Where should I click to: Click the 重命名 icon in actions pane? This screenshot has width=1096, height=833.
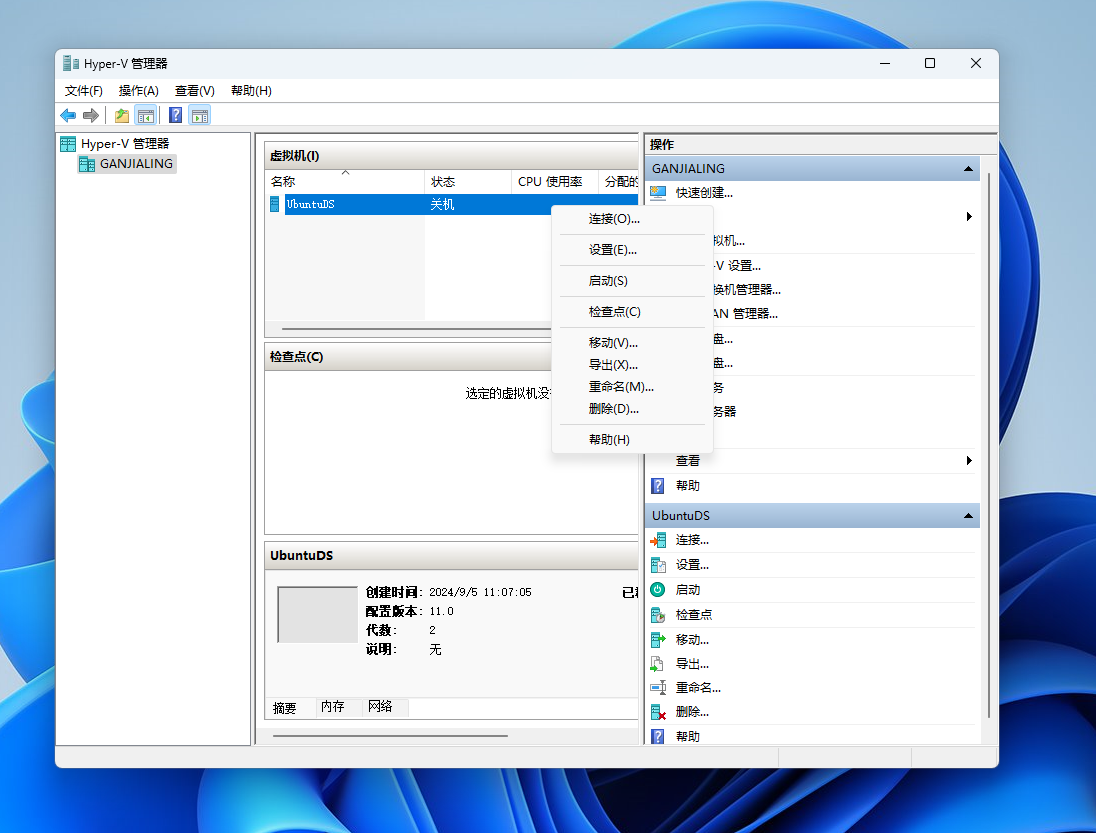(658, 688)
